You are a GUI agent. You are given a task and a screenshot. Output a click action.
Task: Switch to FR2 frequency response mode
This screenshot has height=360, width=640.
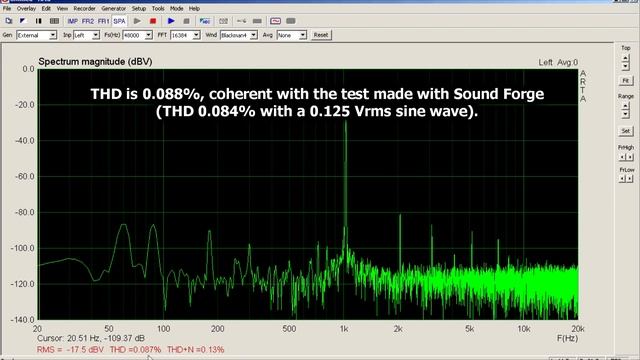pyautogui.click(x=88, y=21)
